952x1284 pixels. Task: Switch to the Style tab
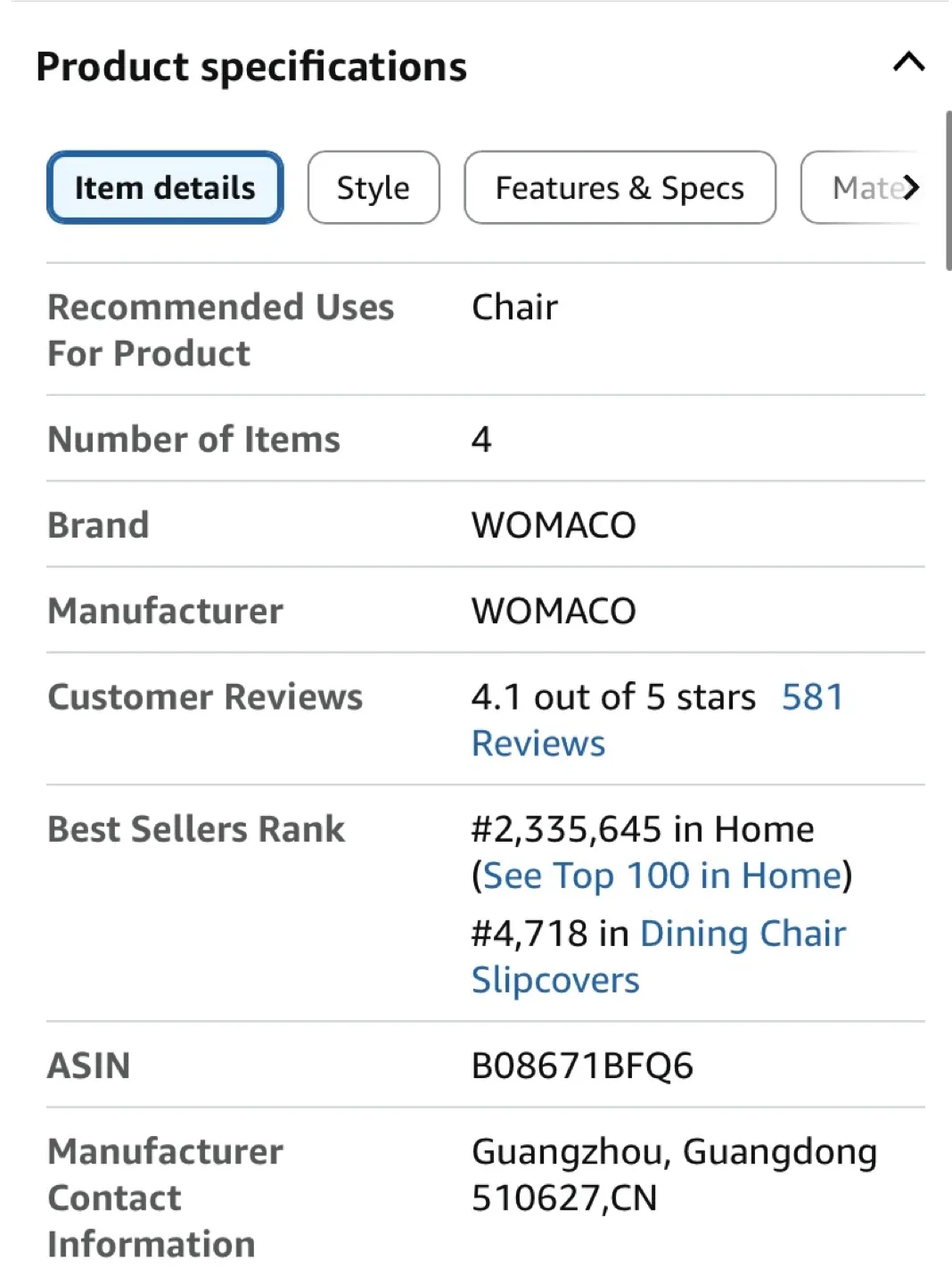(373, 187)
